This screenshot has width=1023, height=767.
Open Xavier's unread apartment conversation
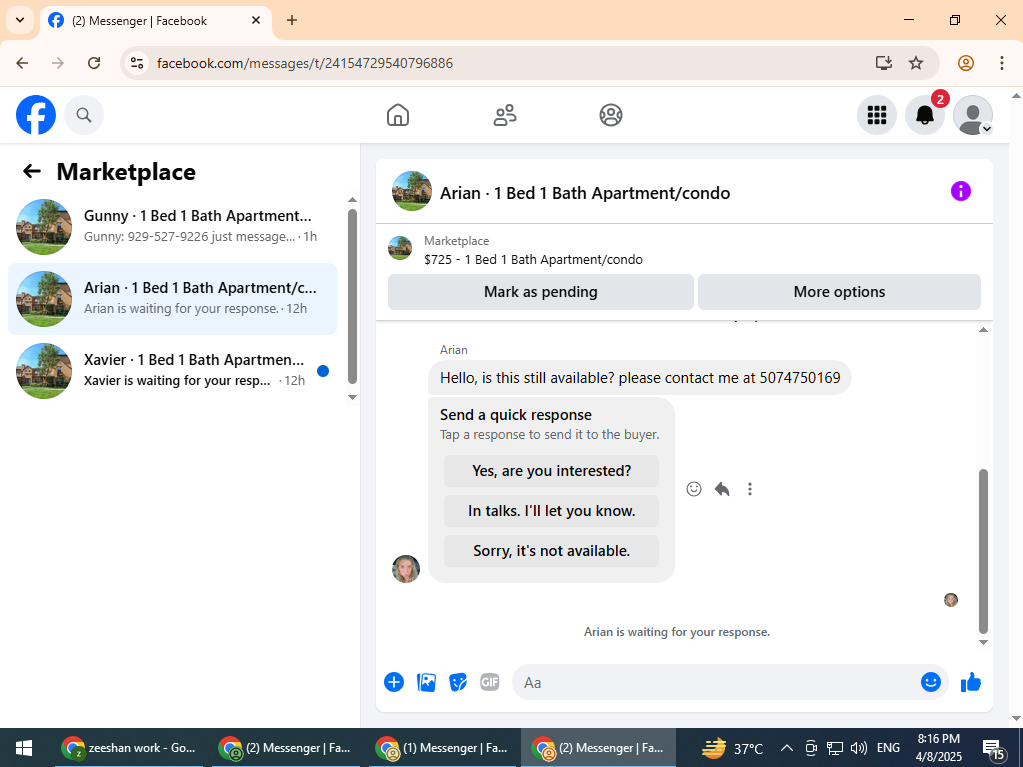(172, 370)
